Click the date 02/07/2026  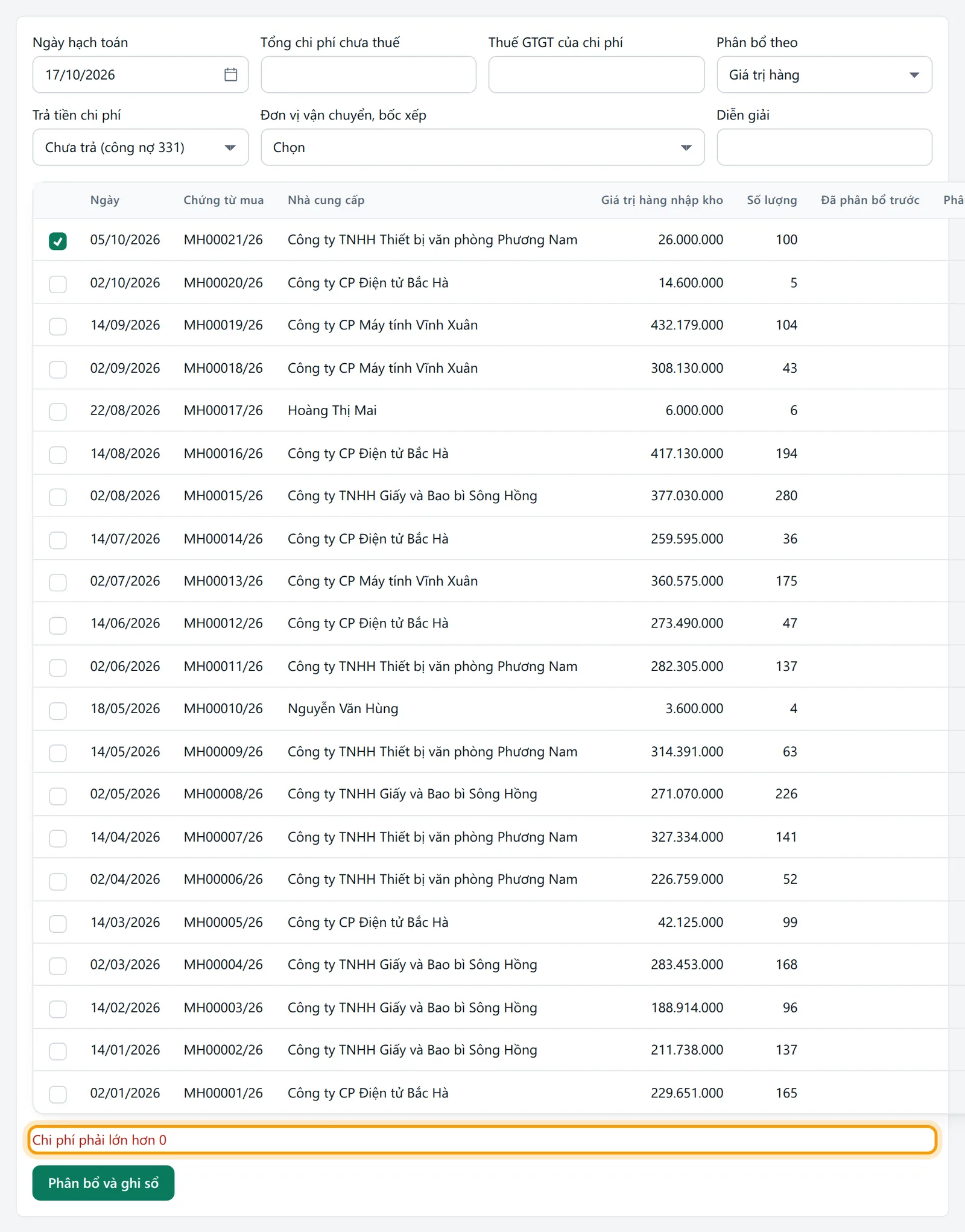(x=125, y=581)
